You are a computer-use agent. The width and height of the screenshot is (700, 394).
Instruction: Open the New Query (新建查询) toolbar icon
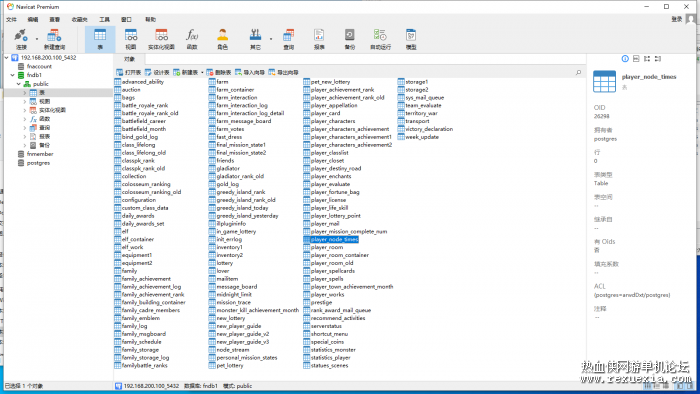(54, 39)
